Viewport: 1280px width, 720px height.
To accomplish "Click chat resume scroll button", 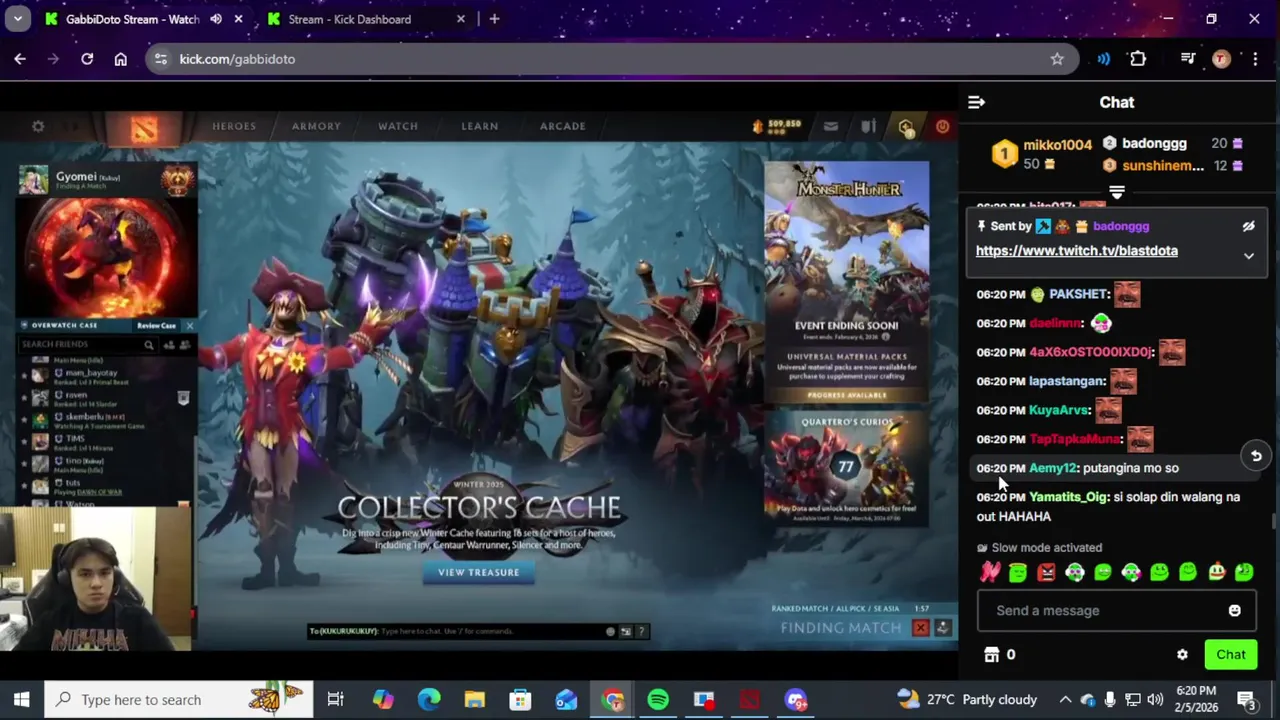I will (1256, 456).
